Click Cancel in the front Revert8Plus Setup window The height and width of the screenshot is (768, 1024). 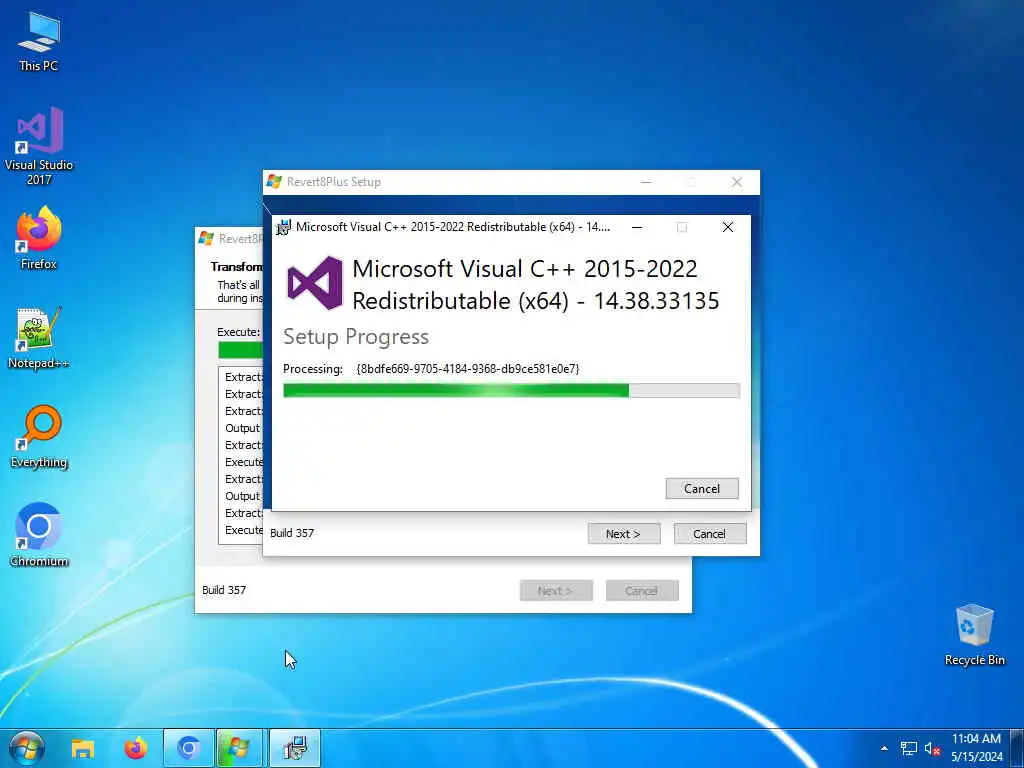710,534
